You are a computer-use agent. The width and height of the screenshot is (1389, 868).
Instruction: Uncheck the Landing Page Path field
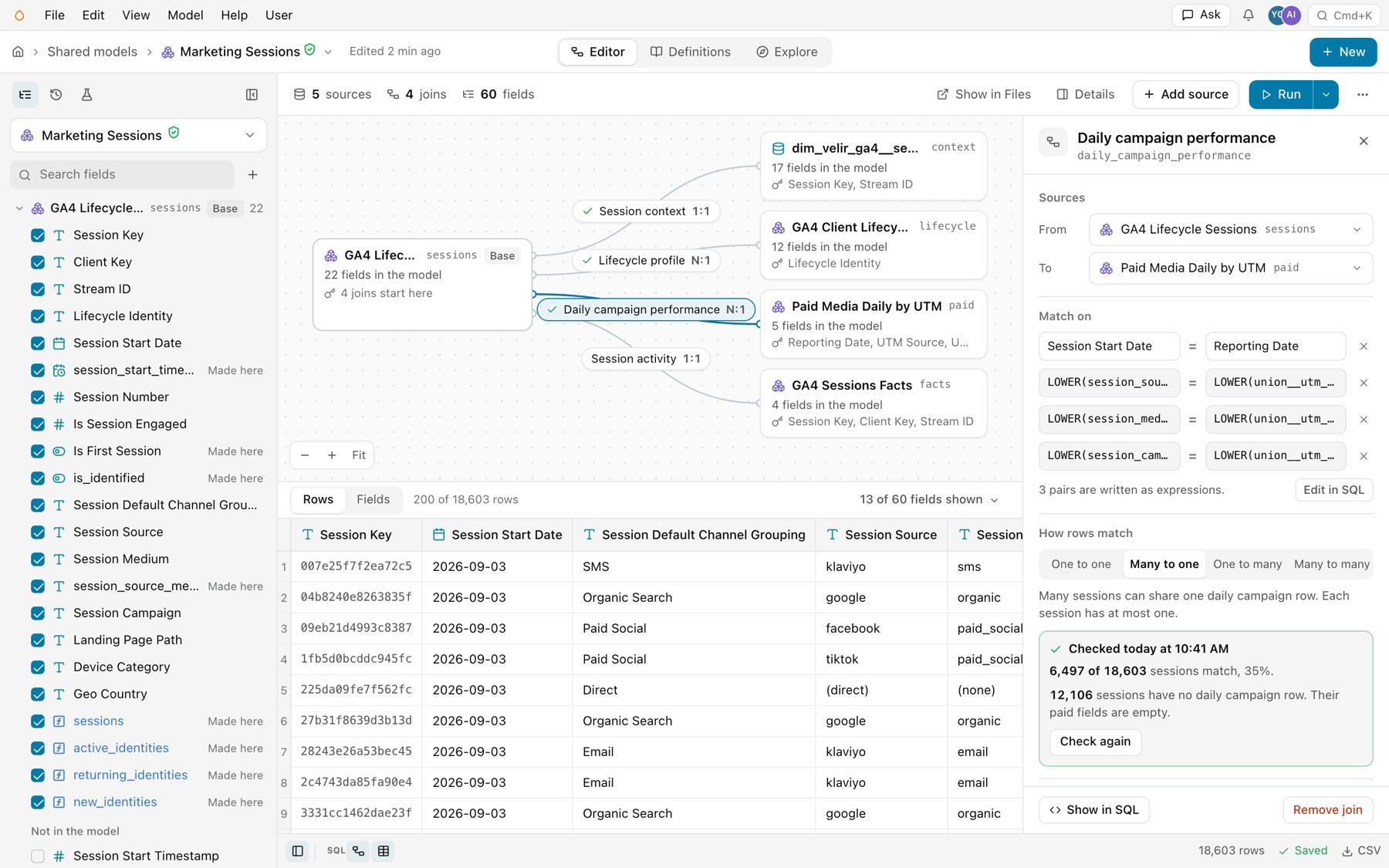(x=37, y=640)
